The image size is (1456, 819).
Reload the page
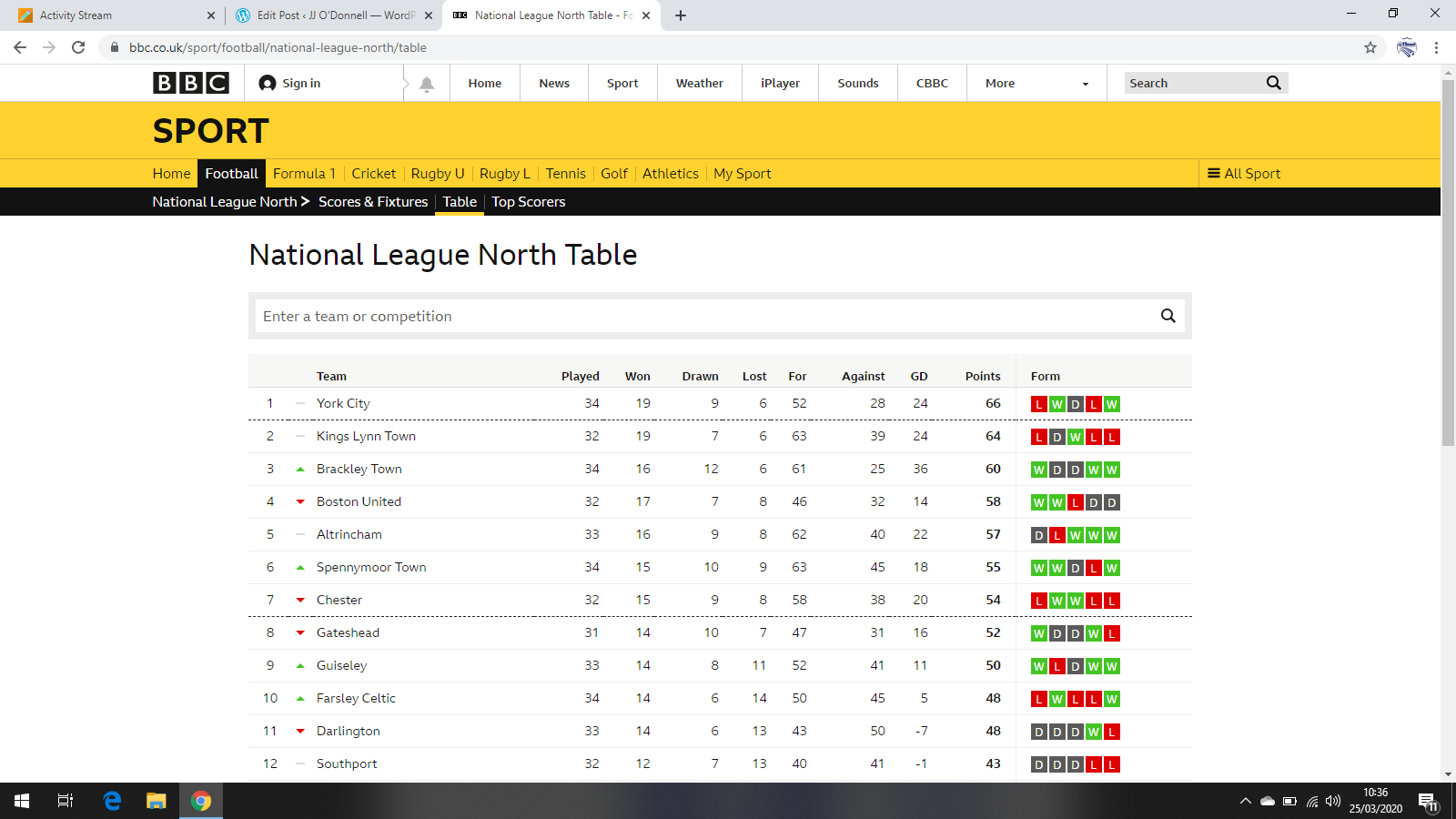(78, 47)
